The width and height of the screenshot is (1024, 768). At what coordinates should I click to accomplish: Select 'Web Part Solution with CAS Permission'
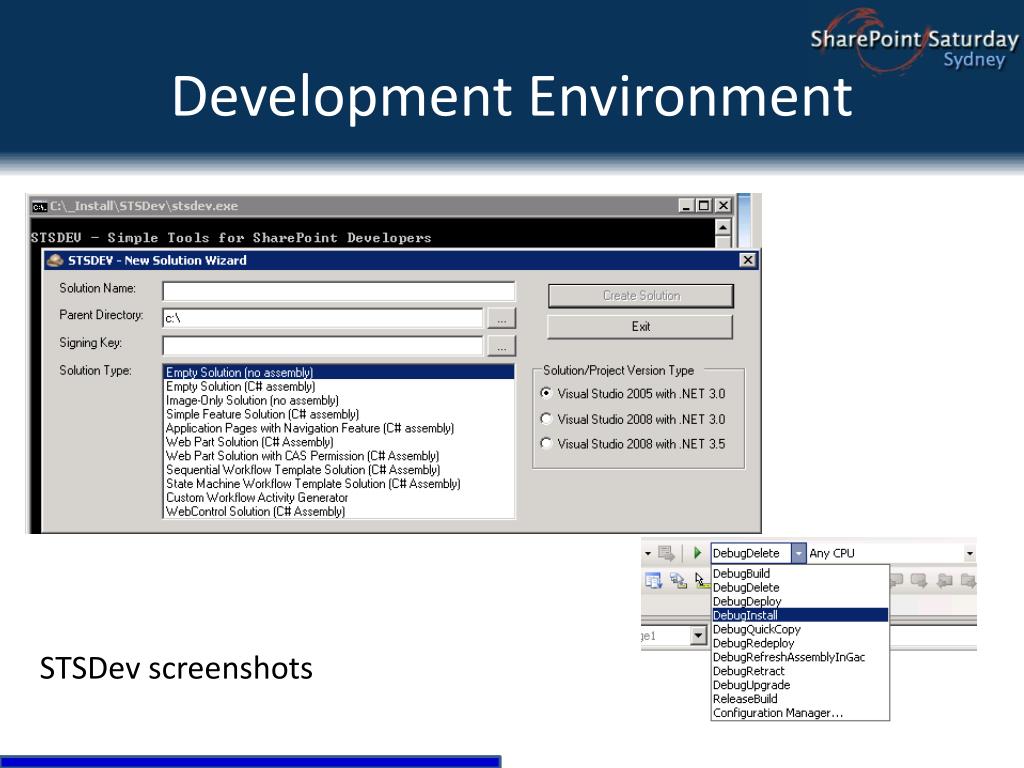338,456
